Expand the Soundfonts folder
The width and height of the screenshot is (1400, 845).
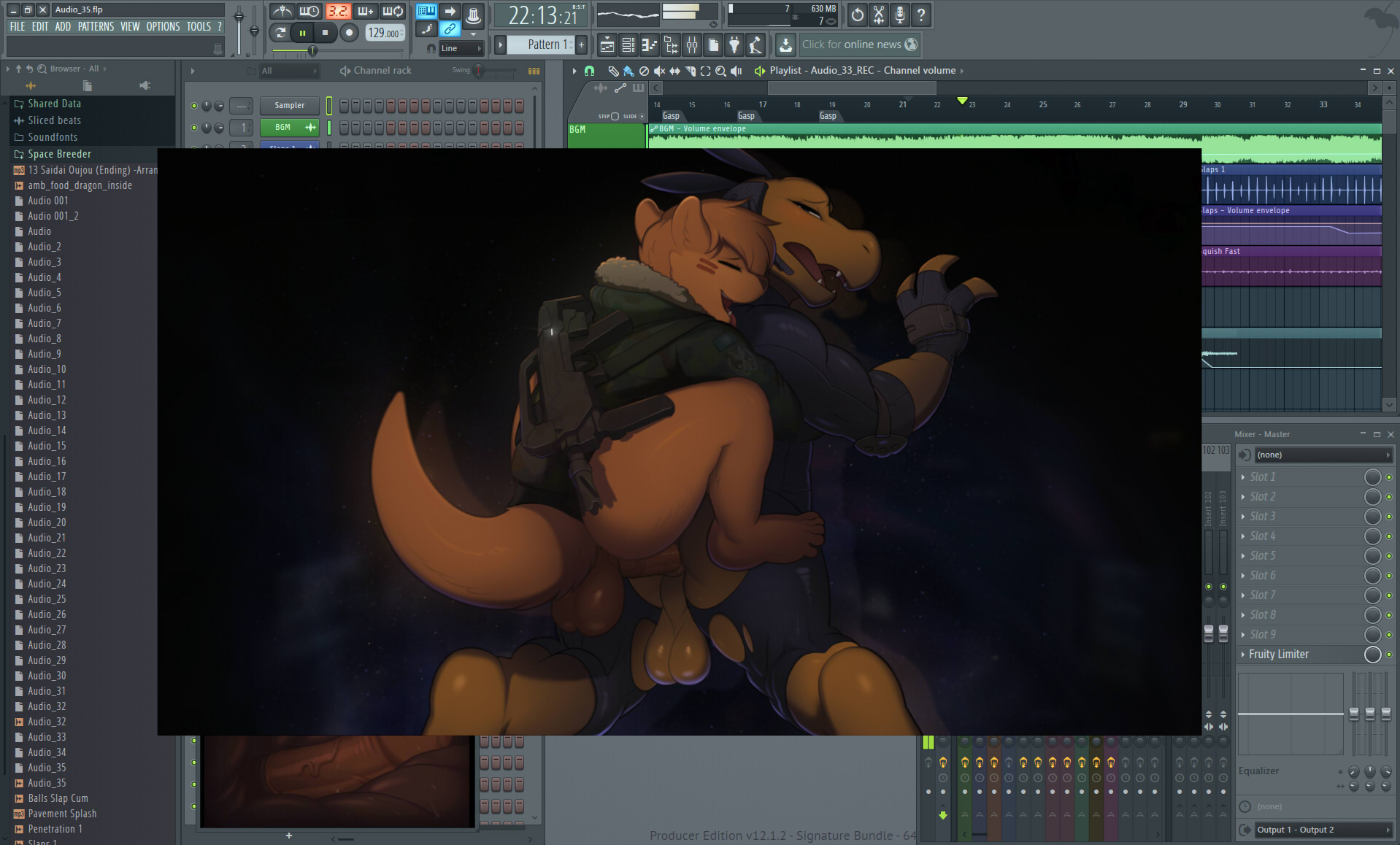pyautogui.click(x=46, y=137)
